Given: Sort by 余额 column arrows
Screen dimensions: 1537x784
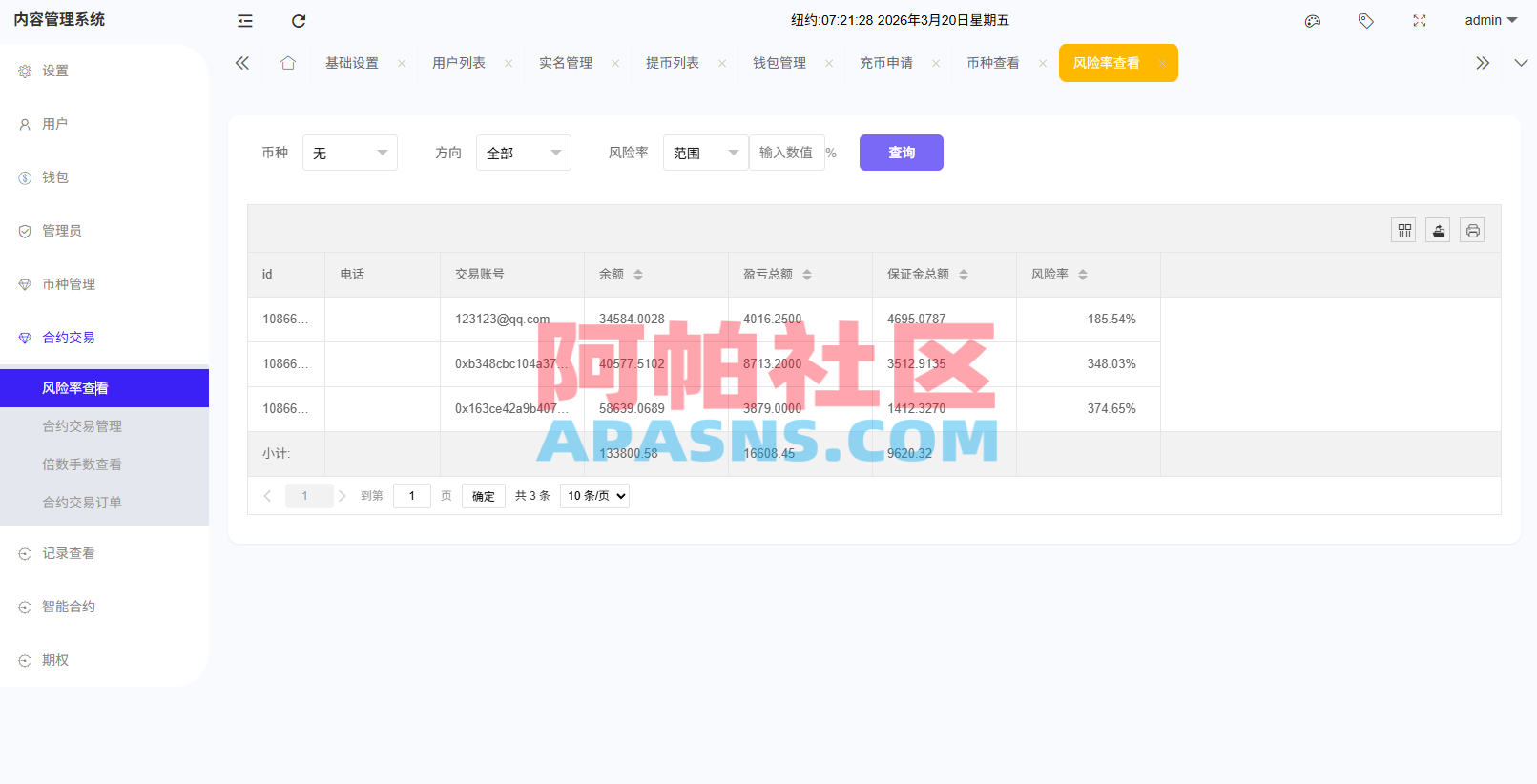Looking at the screenshot, I should tap(638, 275).
